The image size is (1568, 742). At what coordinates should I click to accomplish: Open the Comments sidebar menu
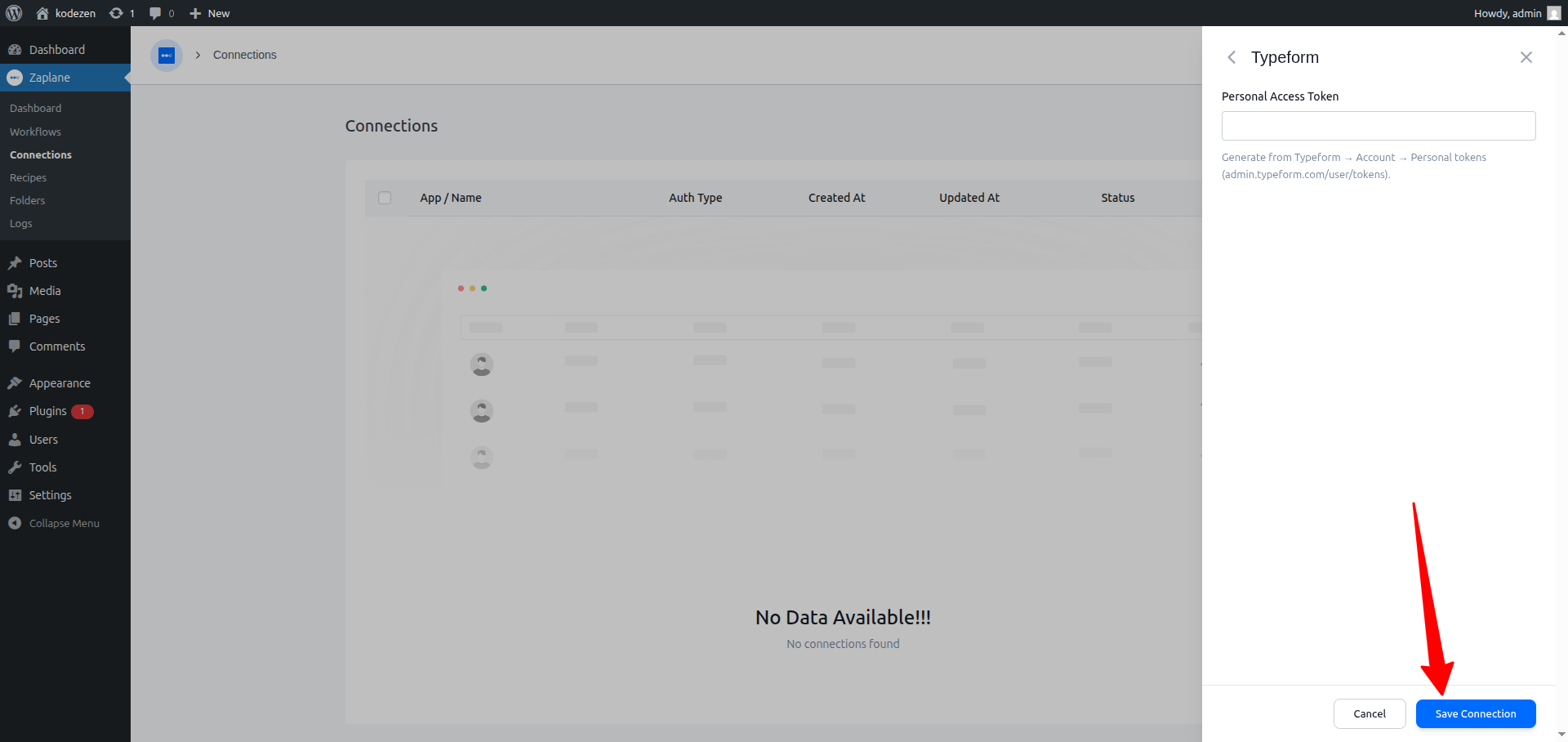point(65,346)
